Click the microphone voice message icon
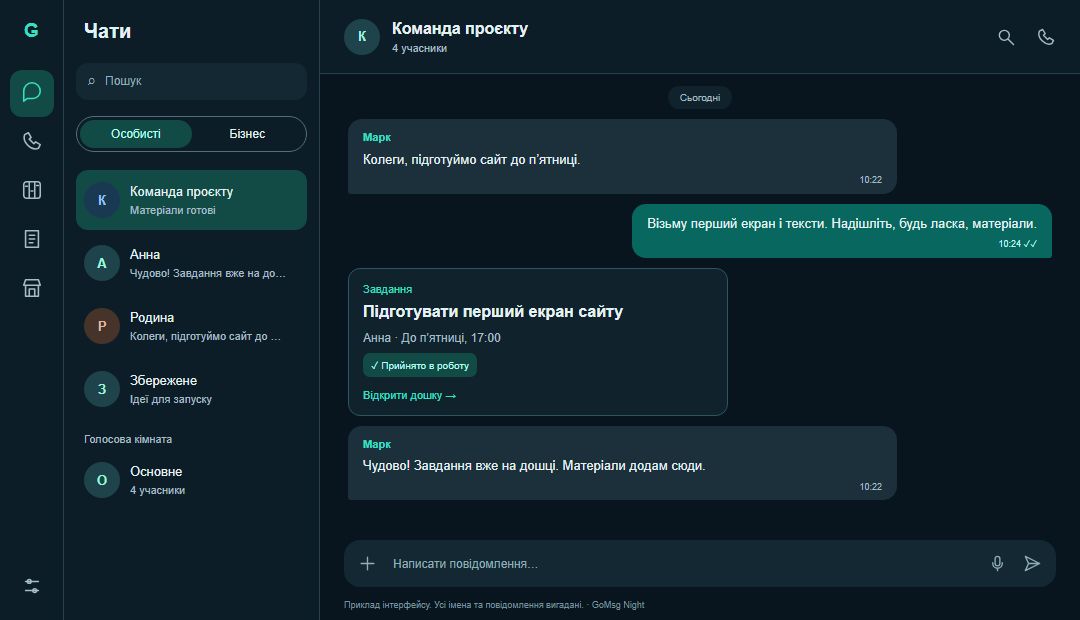1080x620 pixels. [x=997, y=564]
